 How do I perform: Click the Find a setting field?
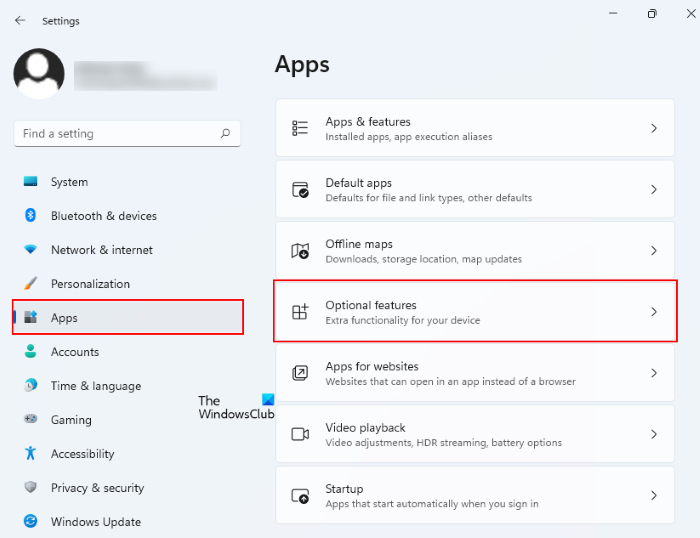pyautogui.click(x=115, y=133)
